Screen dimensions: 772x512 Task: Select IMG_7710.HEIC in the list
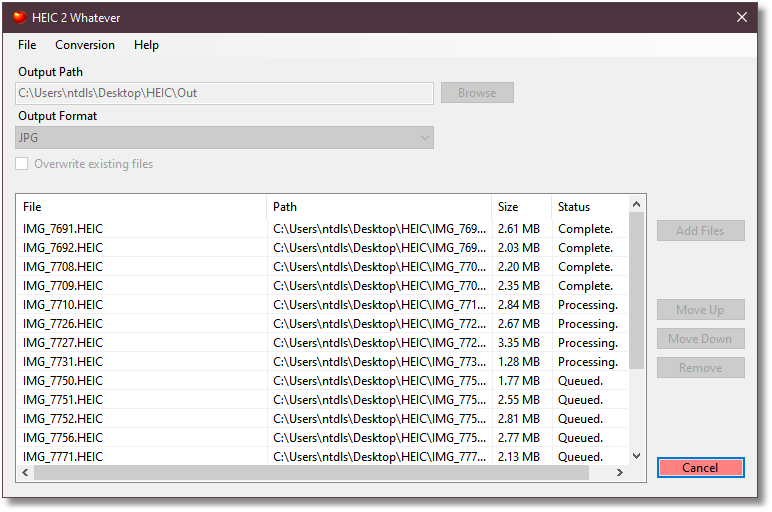coord(63,305)
